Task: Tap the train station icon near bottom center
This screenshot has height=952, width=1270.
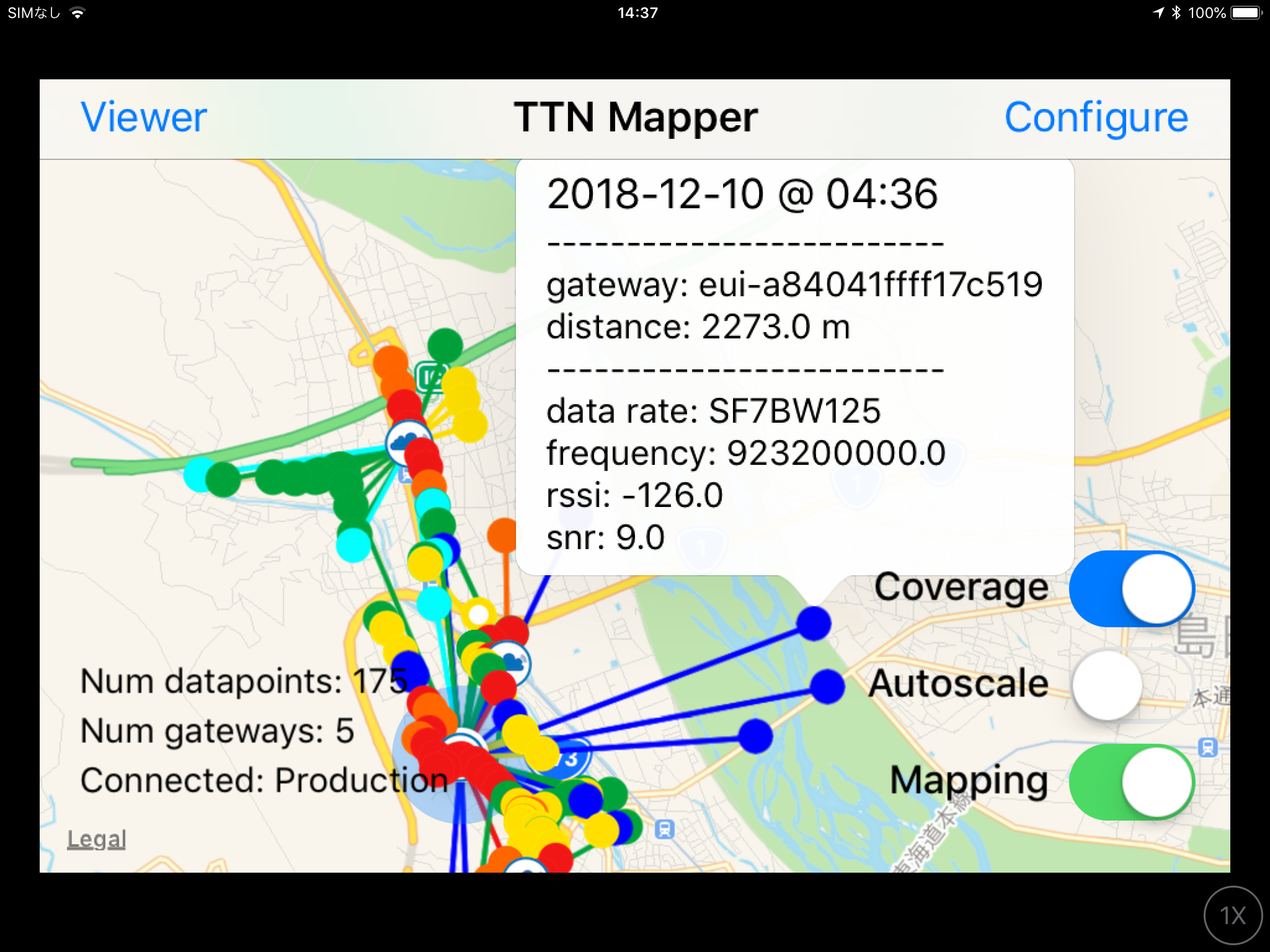Action: pyautogui.click(x=665, y=829)
